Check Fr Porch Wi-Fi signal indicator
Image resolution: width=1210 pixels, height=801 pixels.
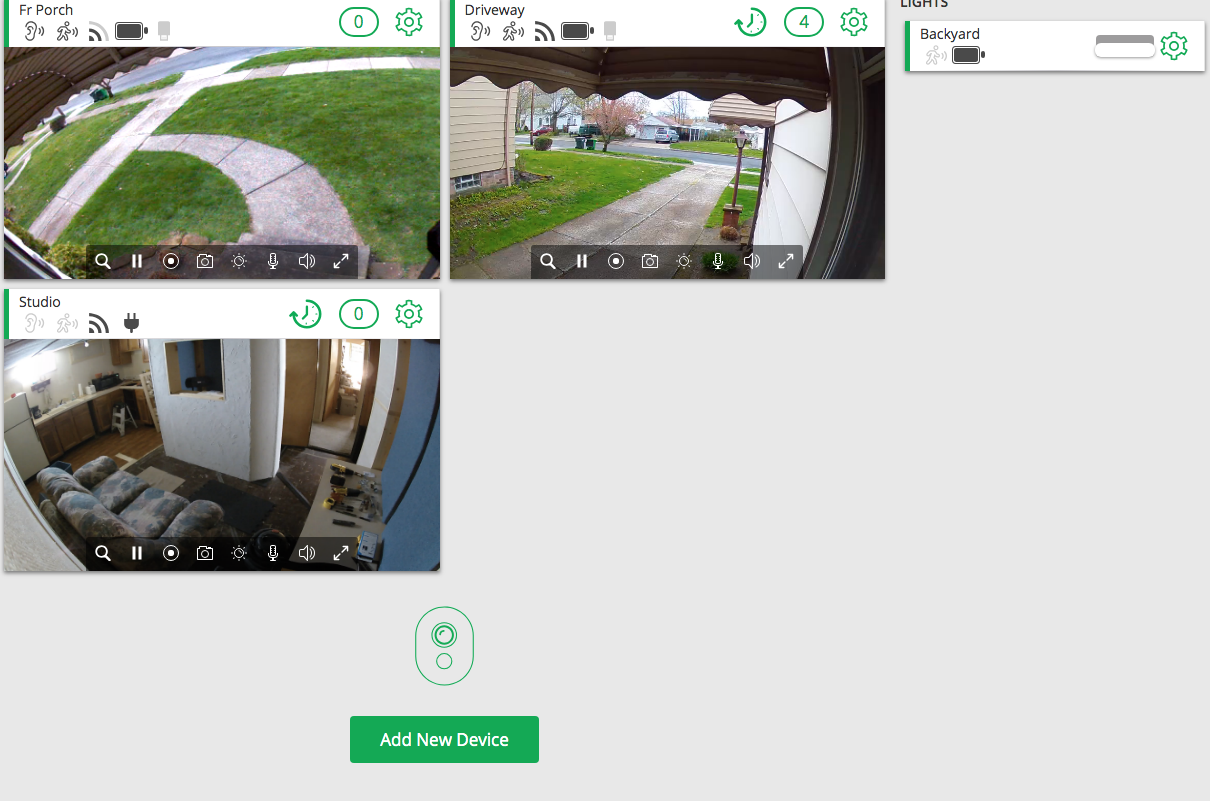click(97, 30)
